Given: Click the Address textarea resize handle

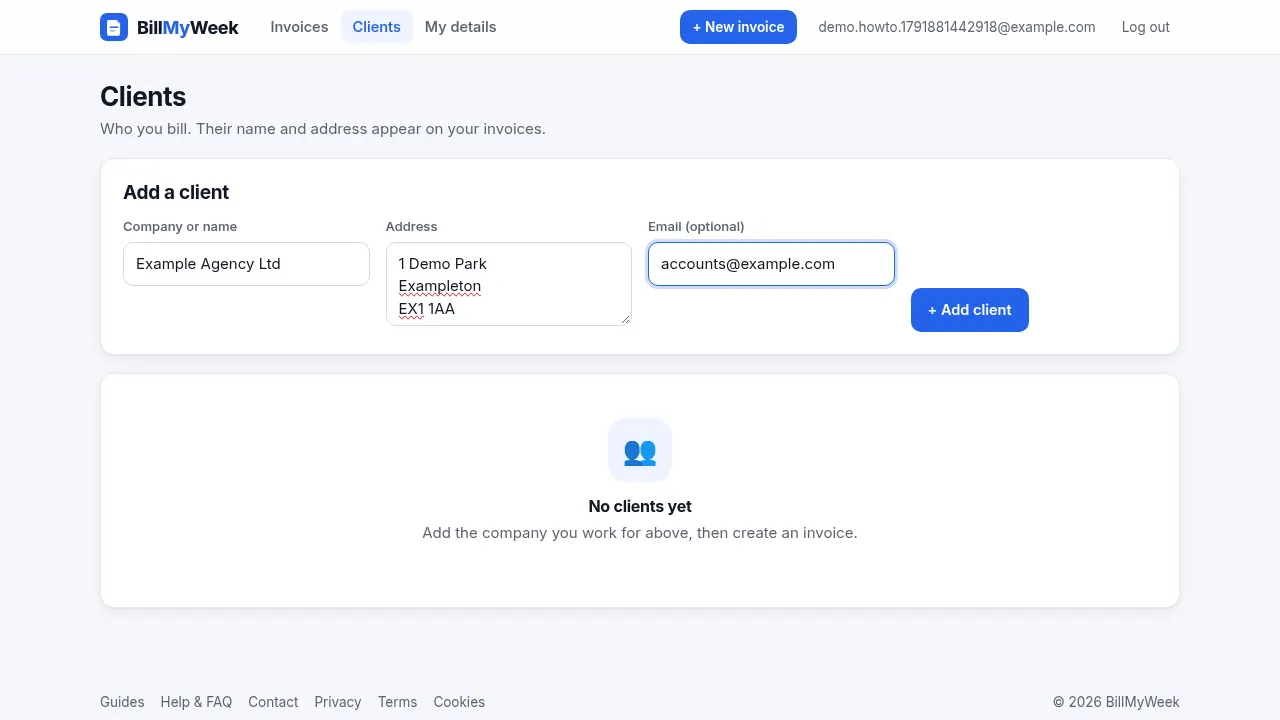Looking at the screenshot, I should pyautogui.click(x=625, y=319).
